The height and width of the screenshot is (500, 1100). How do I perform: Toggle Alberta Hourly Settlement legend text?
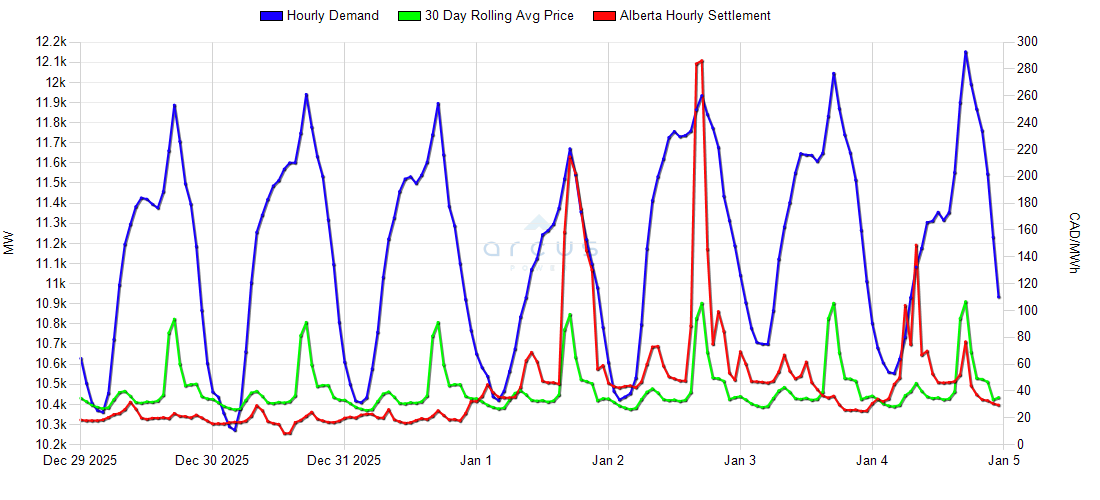click(695, 16)
